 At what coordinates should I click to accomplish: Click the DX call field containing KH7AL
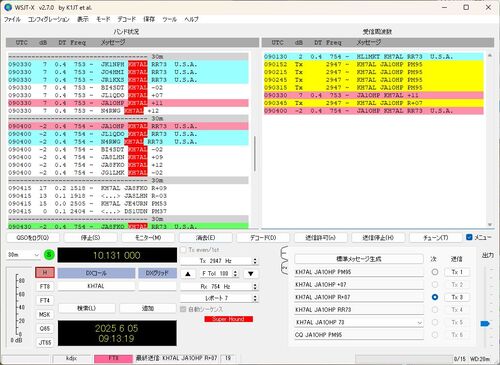pyautogui.click(x=96, y=286)
